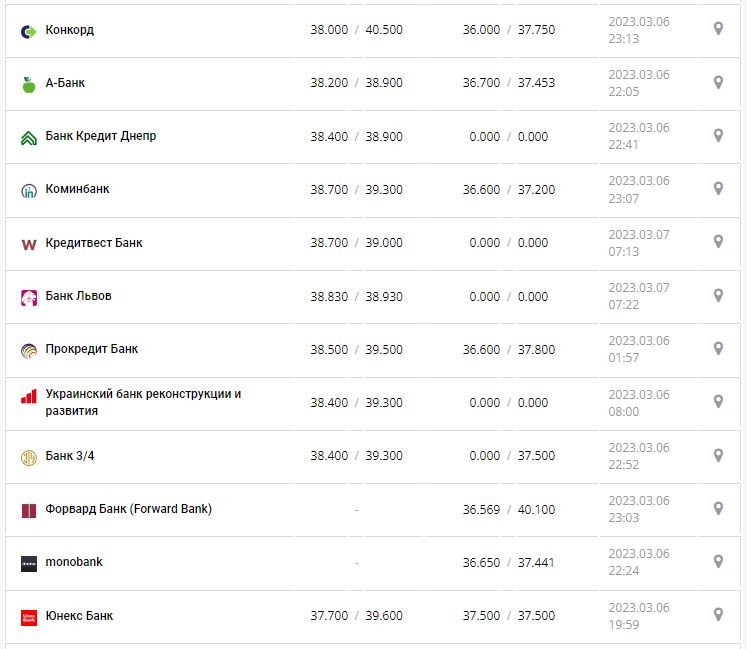Select Украинский банк реконструкции и развития name
Image resolution: width=747 pixels, height=649 pixels.
143,402
